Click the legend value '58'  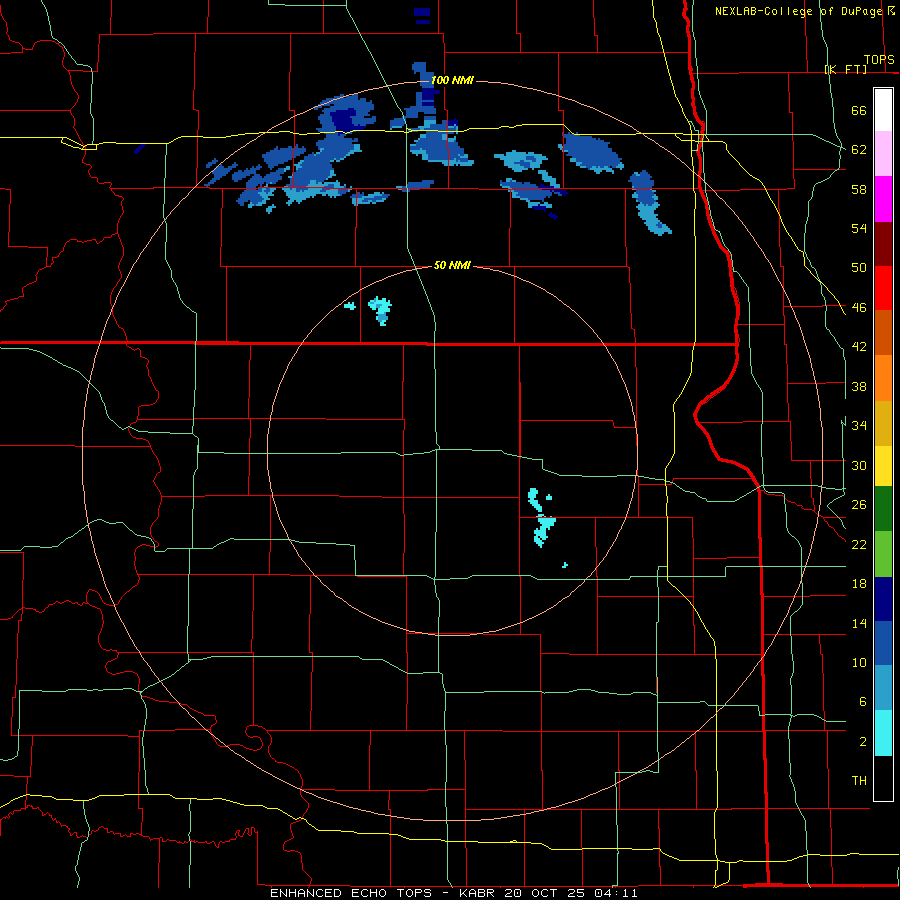859,189
